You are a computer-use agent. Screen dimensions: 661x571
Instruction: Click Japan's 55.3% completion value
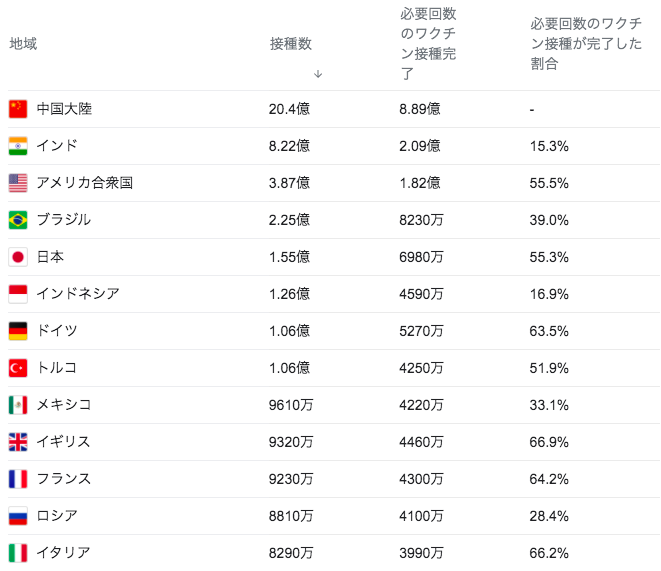tap(549, 257)
